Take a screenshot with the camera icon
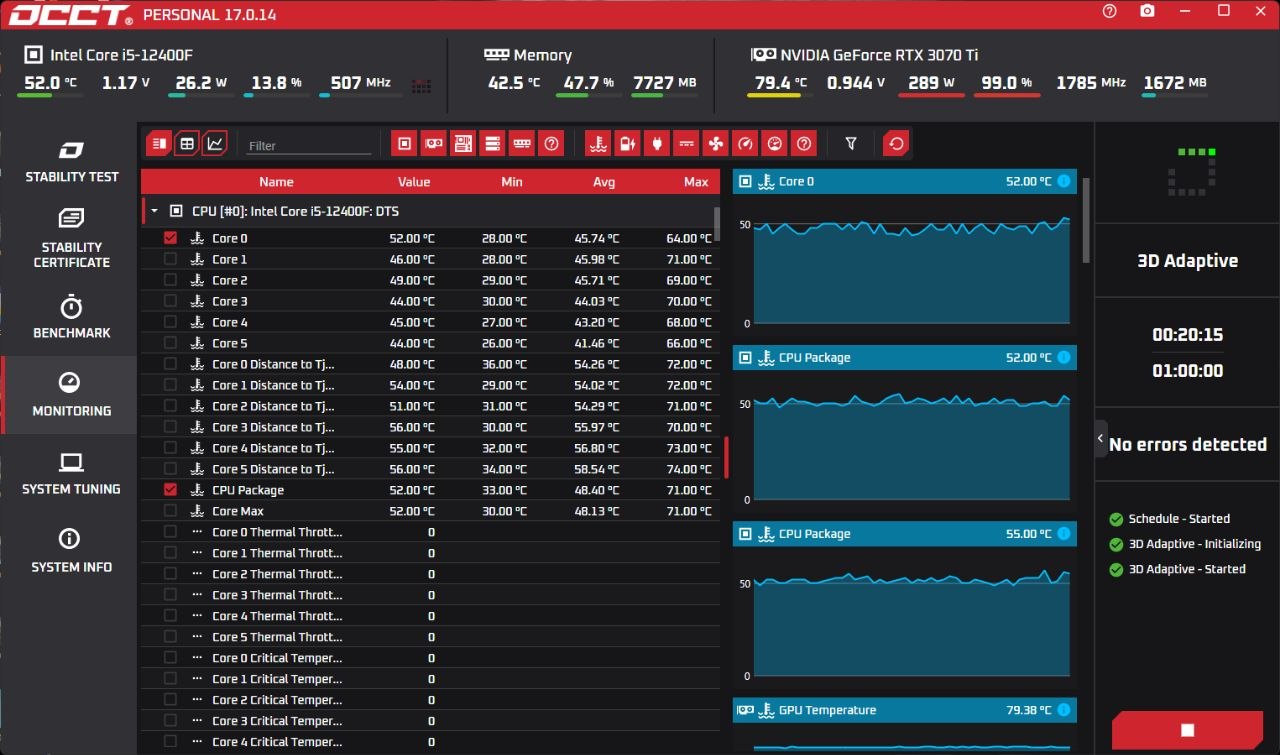1280x755 pixels. tap(1147, 11)
